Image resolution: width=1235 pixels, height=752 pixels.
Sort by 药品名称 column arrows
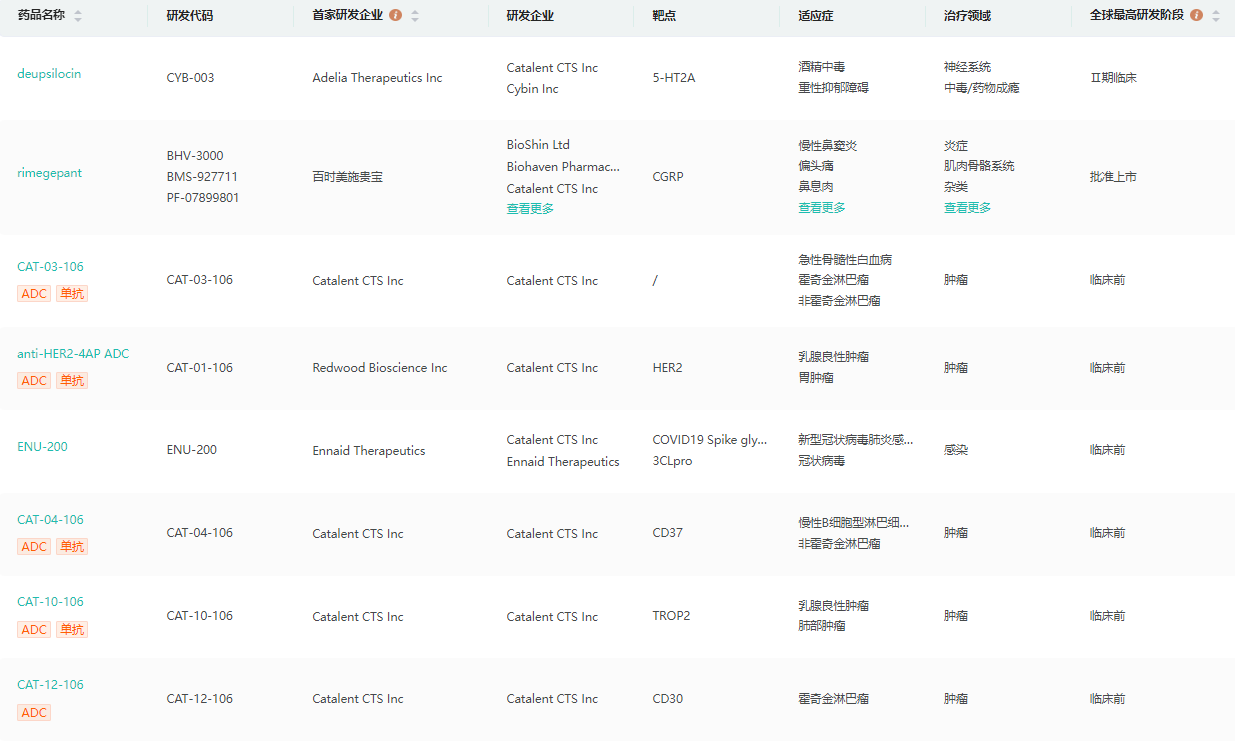[78, 16]
